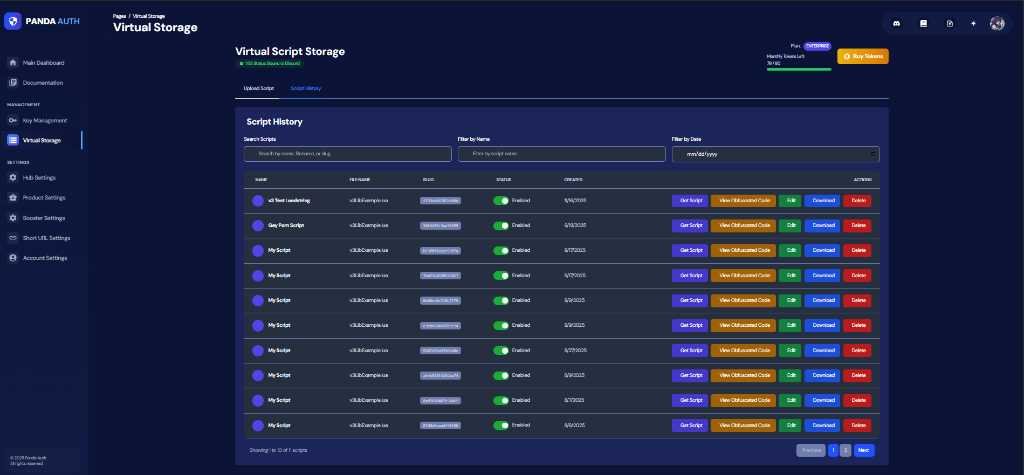
Task: Click the Main Dashboard home icon
Action: [12, 62]
